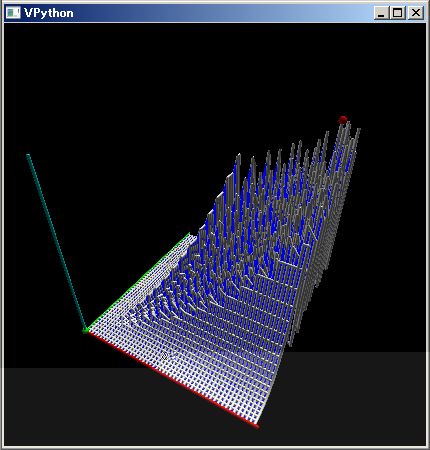
Task: Click the middle of the green axis line
Action: click(x=138, y=282)
